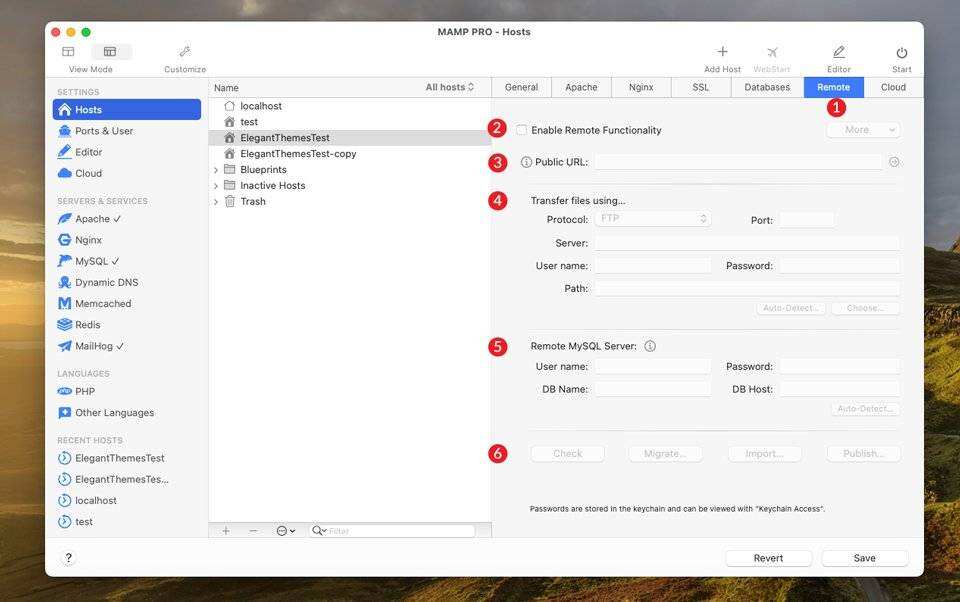The image size is (960, 602).
Task: Click the Customize wrench icon
Action: click(x=185, y=52)
